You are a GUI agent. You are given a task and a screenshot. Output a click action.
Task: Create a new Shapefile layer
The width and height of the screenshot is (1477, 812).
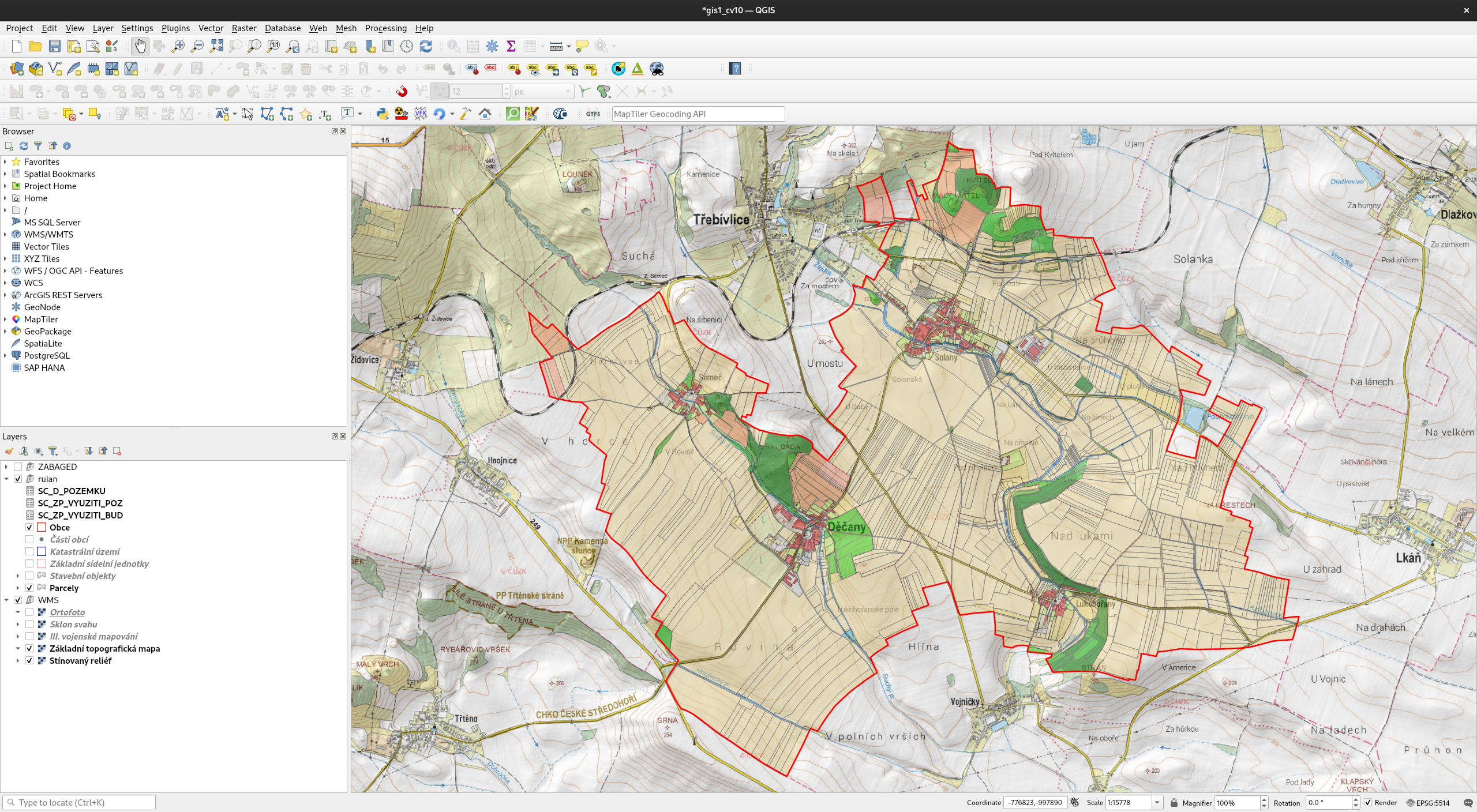click(55, 69)
